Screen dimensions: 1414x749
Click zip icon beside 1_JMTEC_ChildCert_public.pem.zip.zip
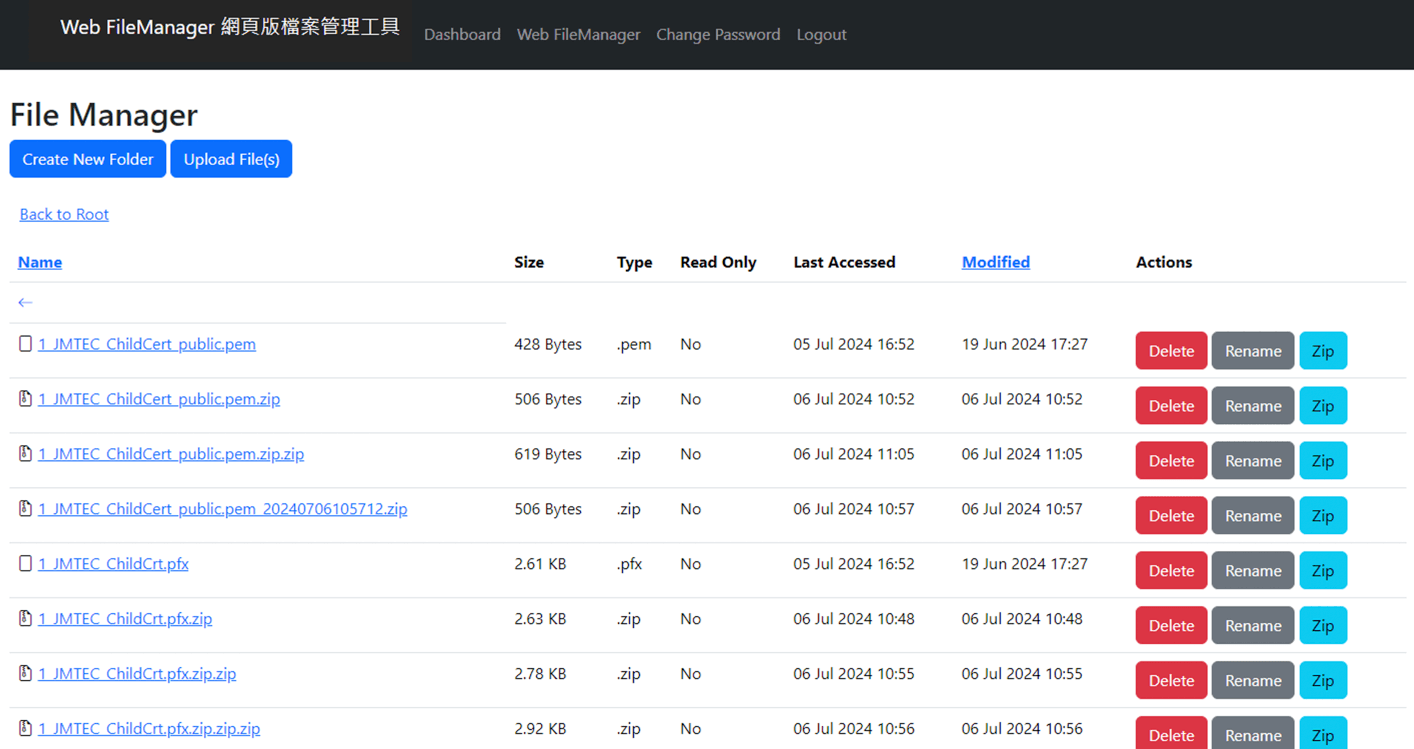tap(26, 454)
